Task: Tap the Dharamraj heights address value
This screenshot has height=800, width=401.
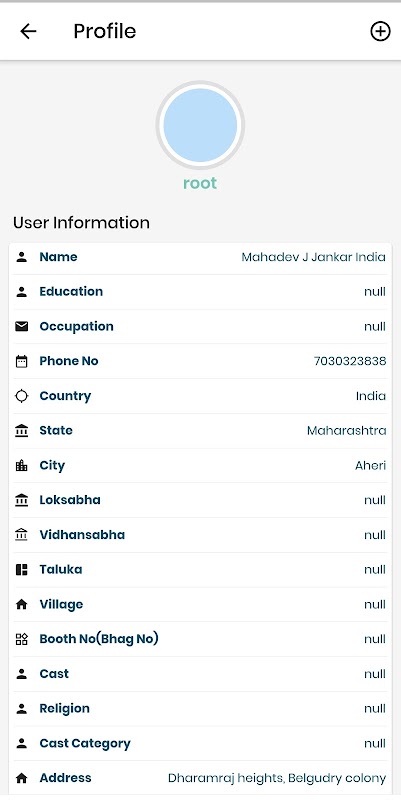Action: click(x=277, y=778)
